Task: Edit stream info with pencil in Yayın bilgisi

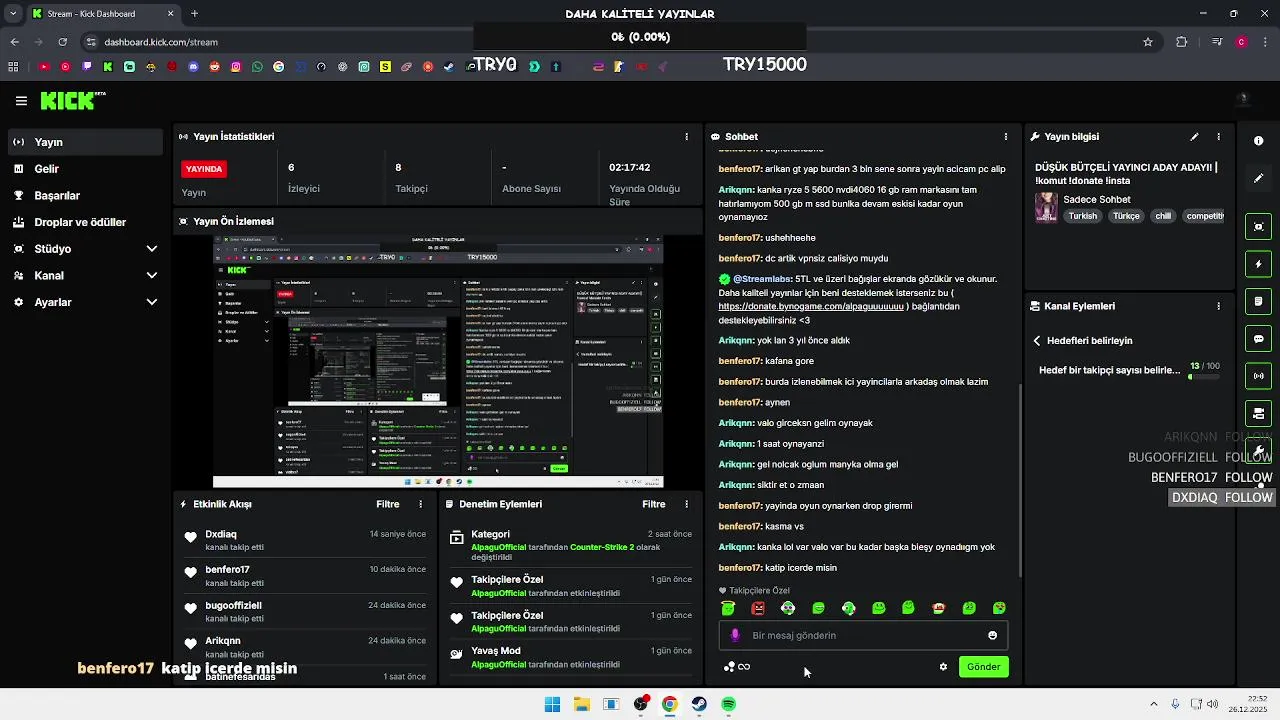Action: (1194, 136)
